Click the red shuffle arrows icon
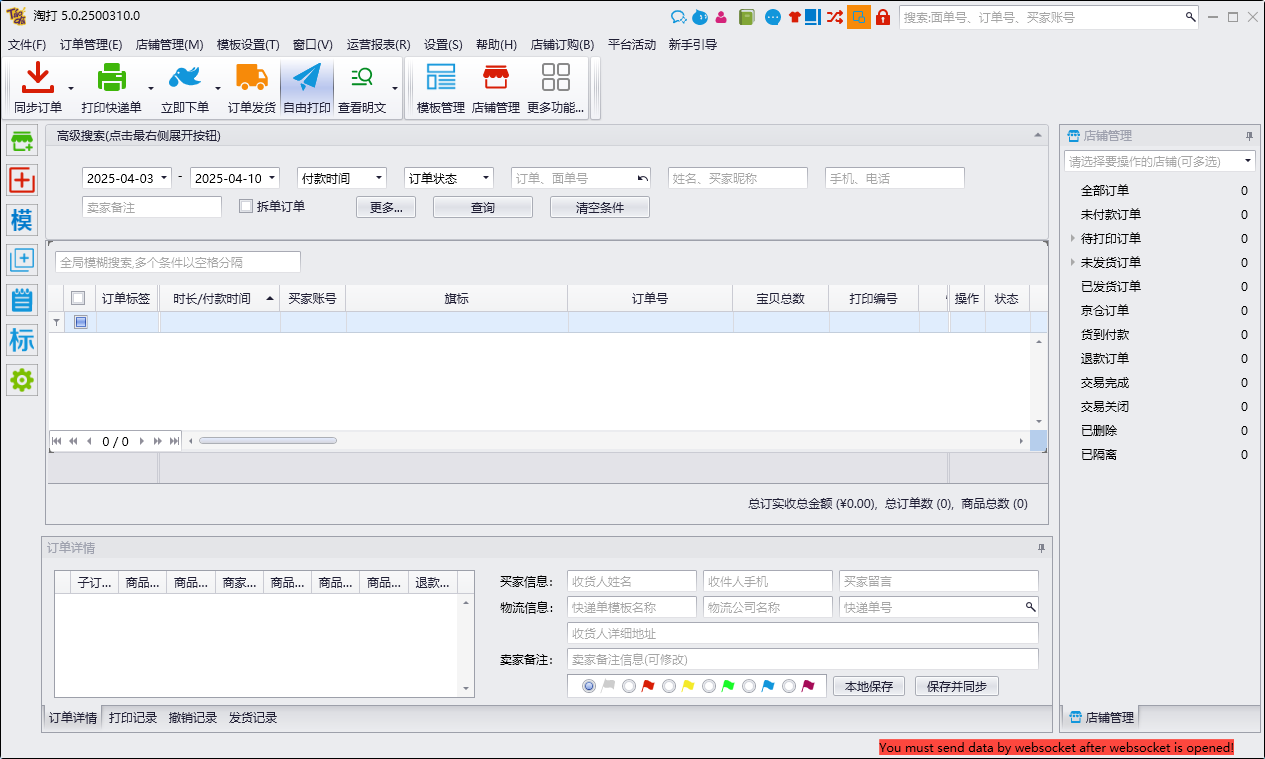Image resolution: width=1265 pixels, height=759 pixels. pyautogui.click(x=834, y=17)
